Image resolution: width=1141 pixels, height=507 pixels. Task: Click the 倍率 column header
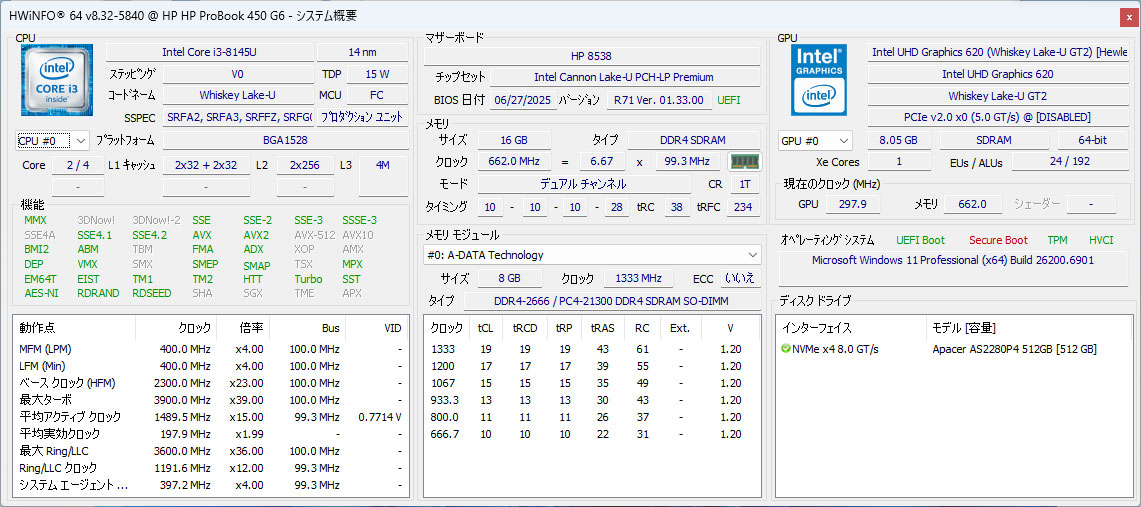[251, 328]
